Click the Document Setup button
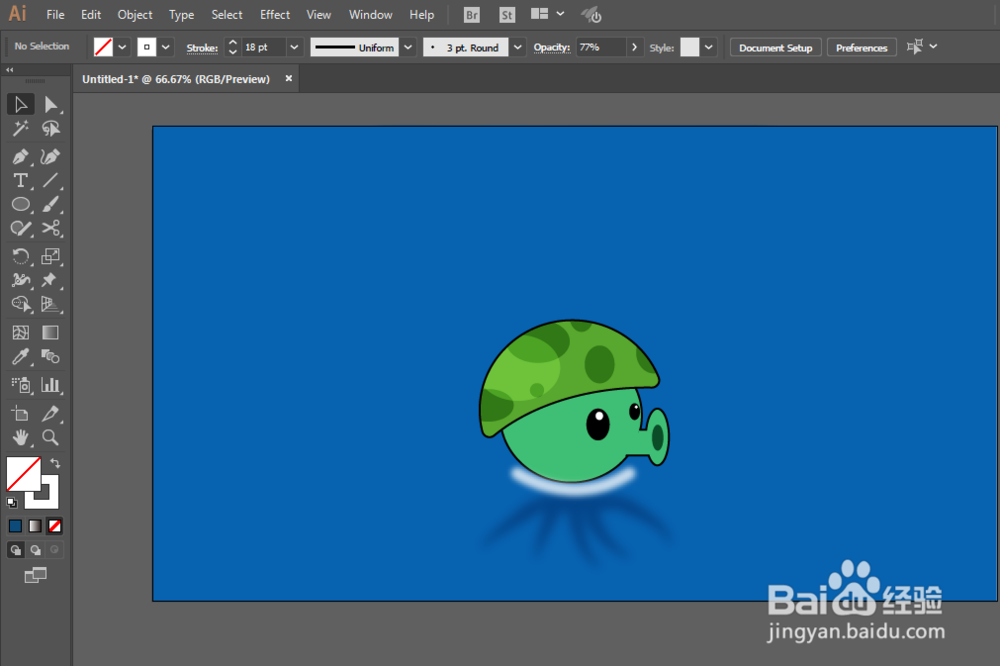This screenshot has height=666, width=1000. click(x=776, y=48)
